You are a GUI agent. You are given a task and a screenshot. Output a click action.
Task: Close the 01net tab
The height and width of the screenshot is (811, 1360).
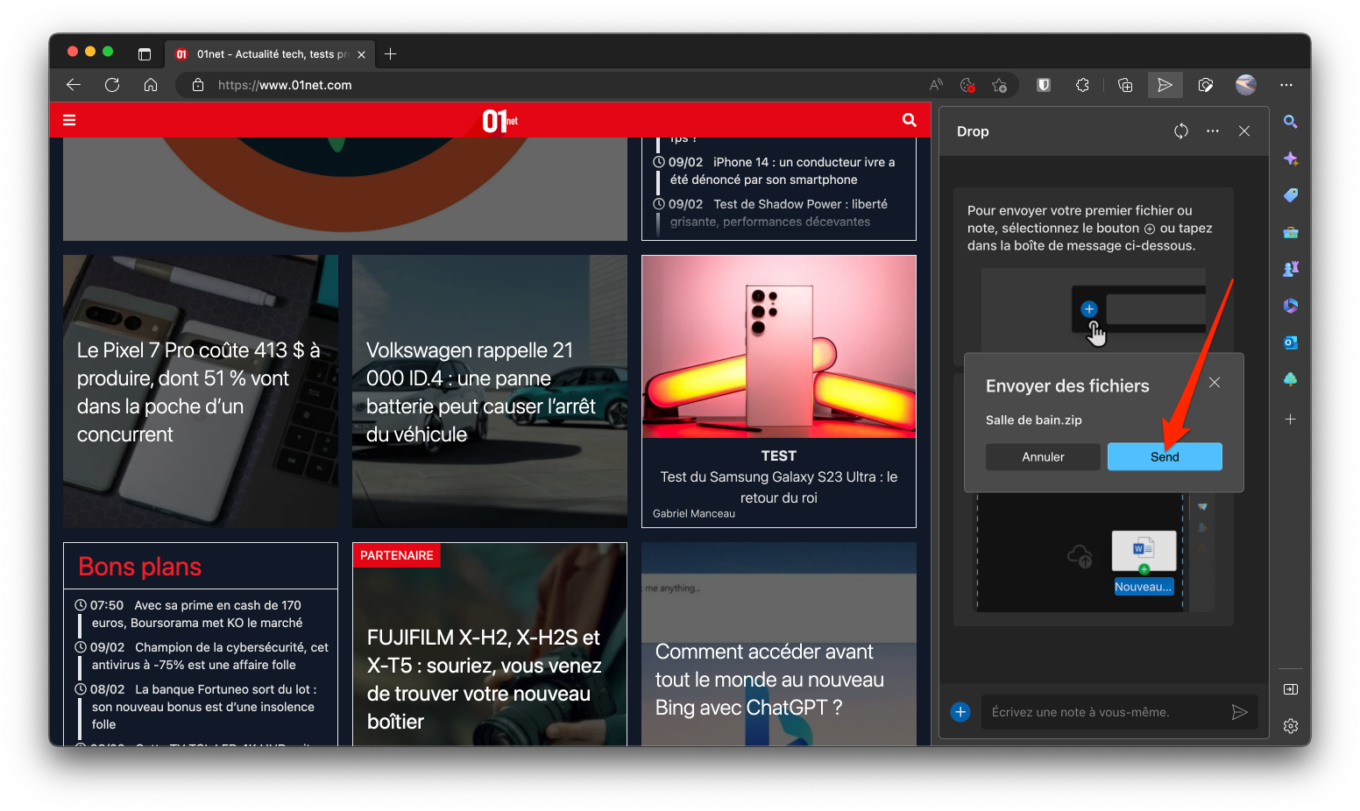click(361, 54)
